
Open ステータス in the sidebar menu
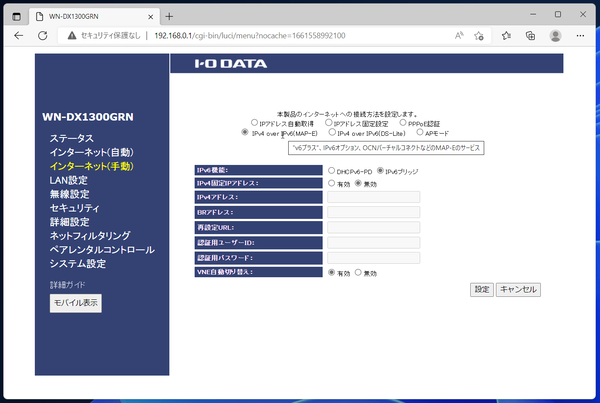click(x=71, y=138)
